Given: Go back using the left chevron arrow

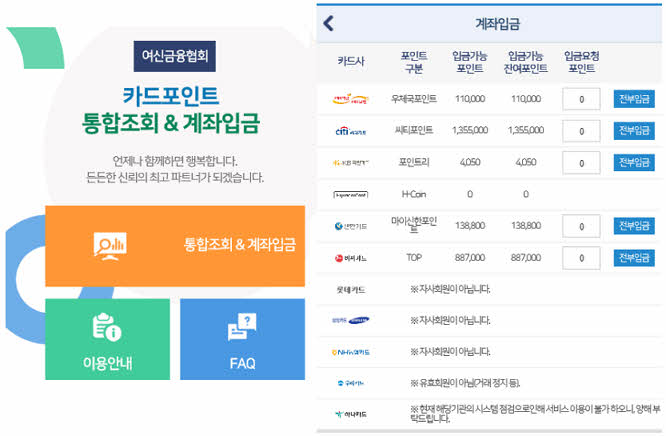Looking at the screenshot, I should (x=328, y=23).
